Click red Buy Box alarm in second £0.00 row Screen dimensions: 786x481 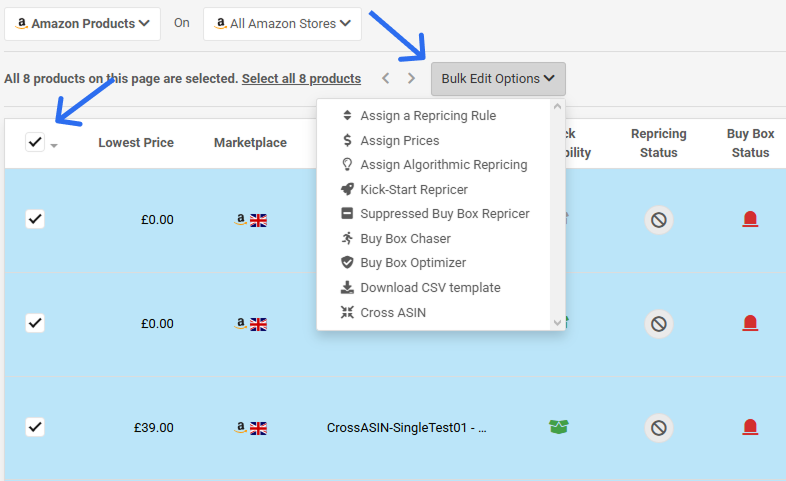coord(750,323)
